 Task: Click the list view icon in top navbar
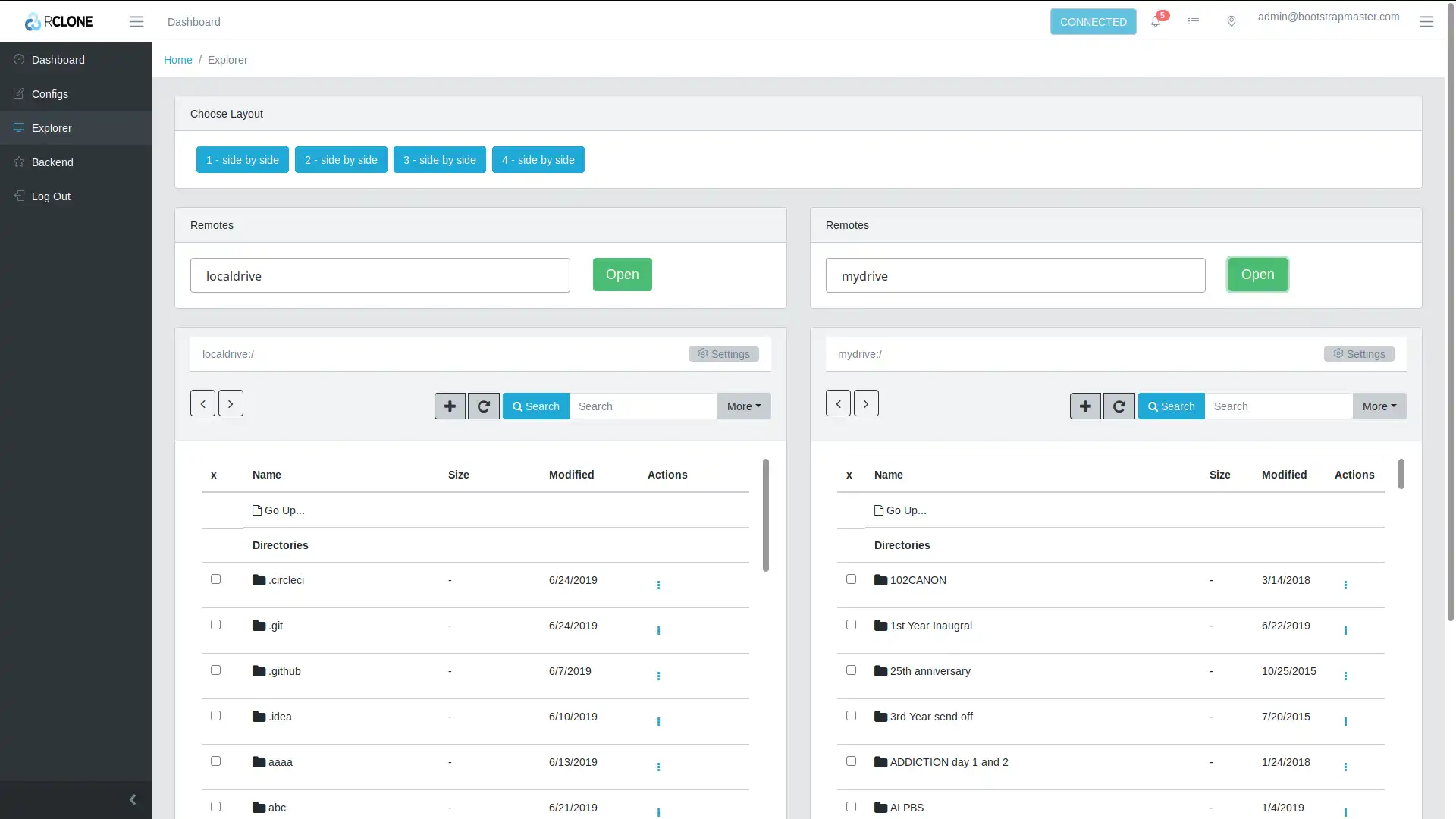(x=1193, y=21)
